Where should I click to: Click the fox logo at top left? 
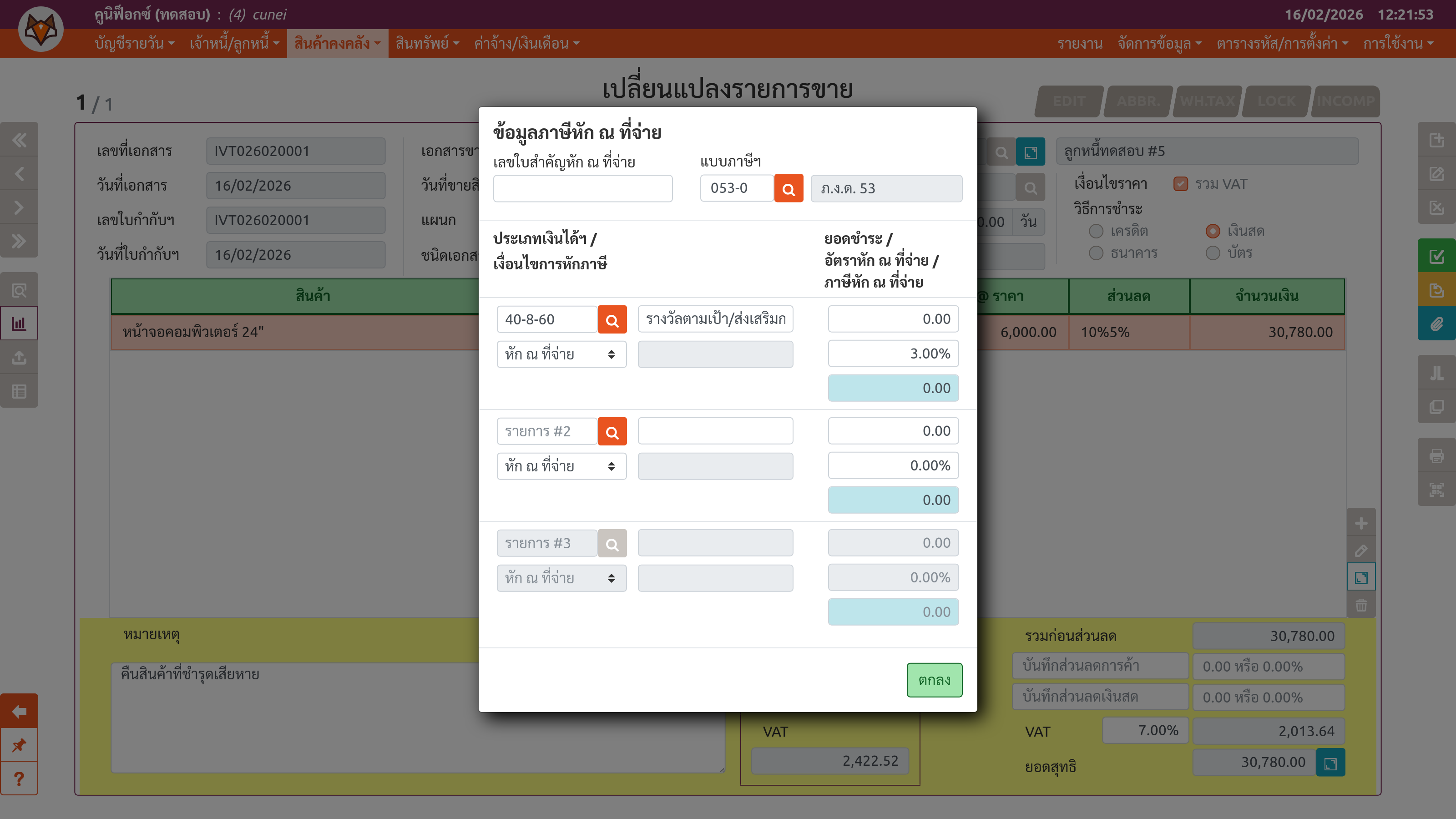pyautogui.click(x=40, y=29)
